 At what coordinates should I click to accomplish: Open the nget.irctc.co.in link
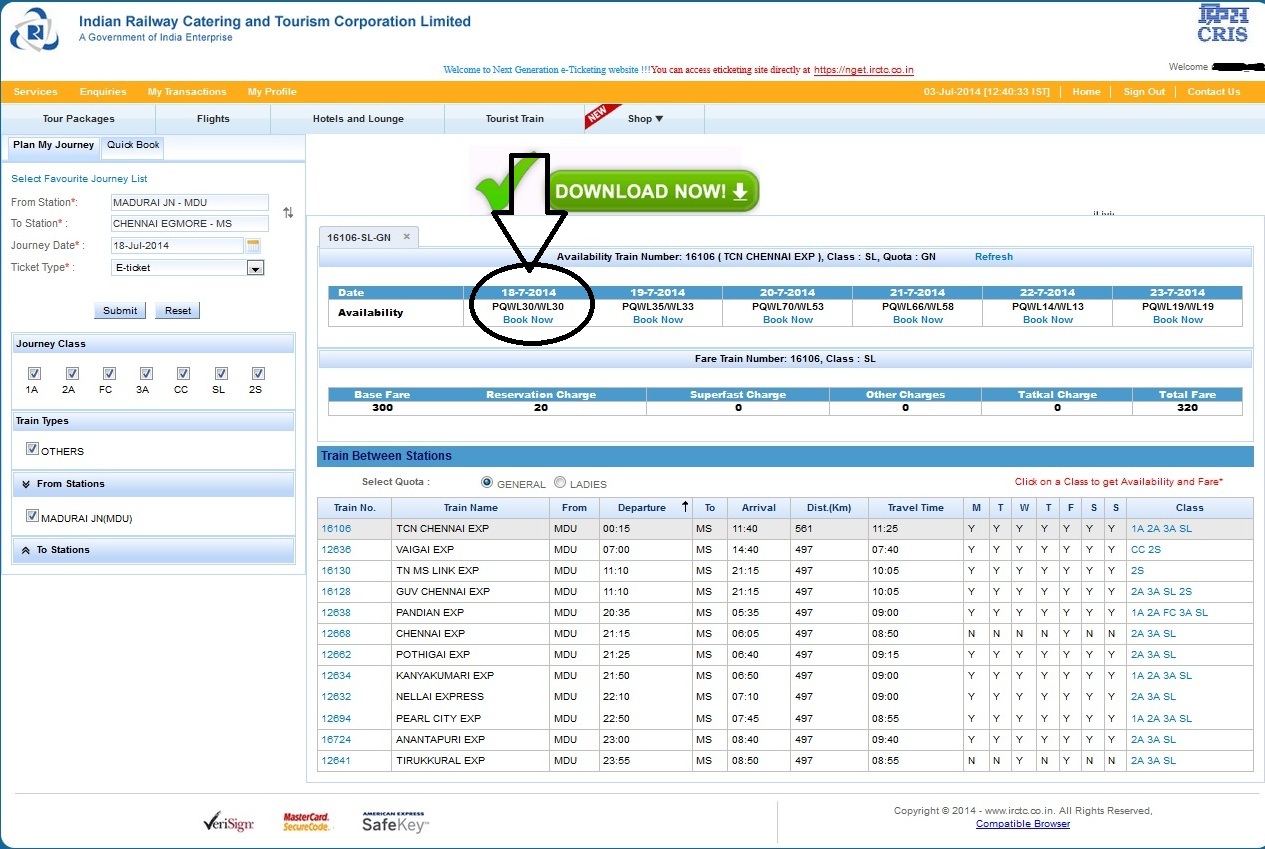click(864, 71)
